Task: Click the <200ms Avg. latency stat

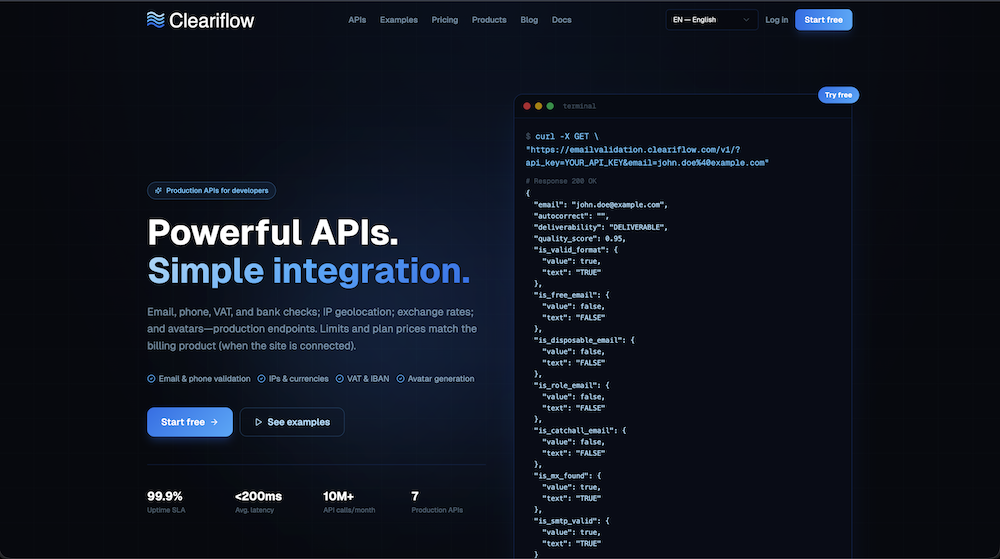Action: [258, 502]
